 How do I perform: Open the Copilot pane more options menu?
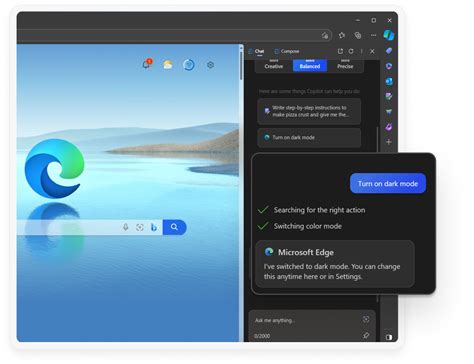click(x=362, y=51)
